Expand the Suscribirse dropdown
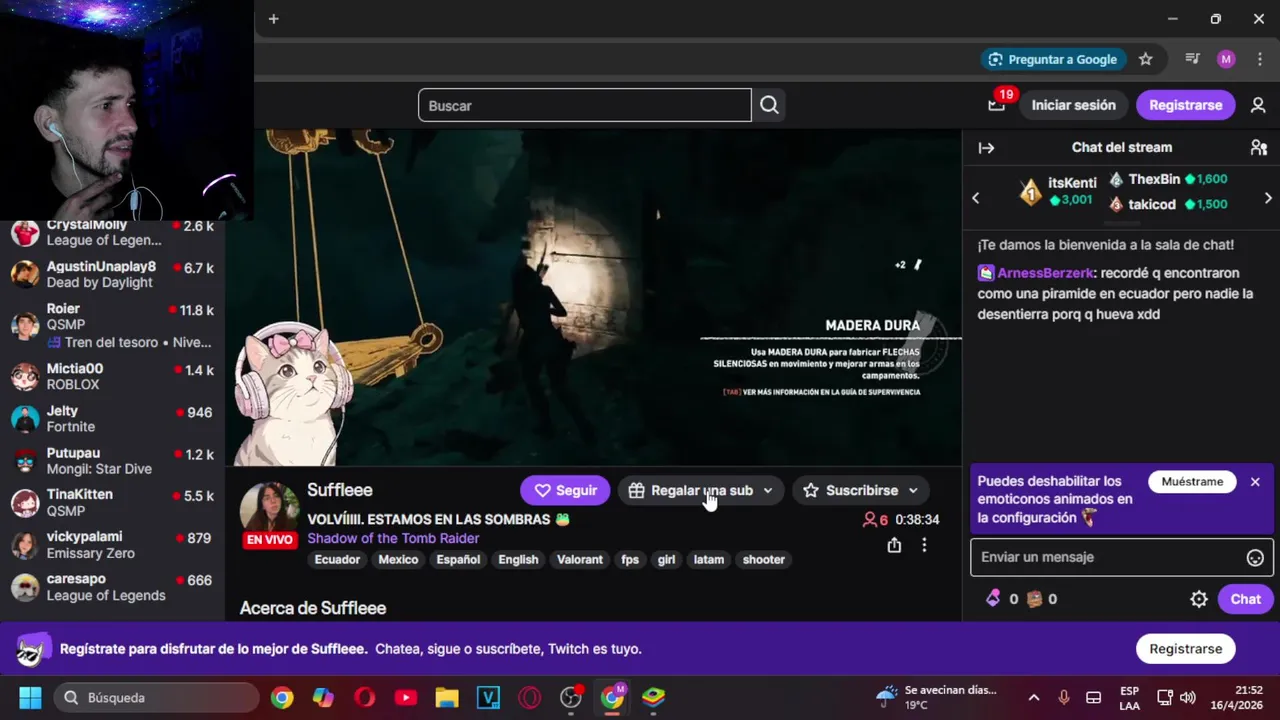The height and width of the screenshot is (720, 1280). pos(913,491)
